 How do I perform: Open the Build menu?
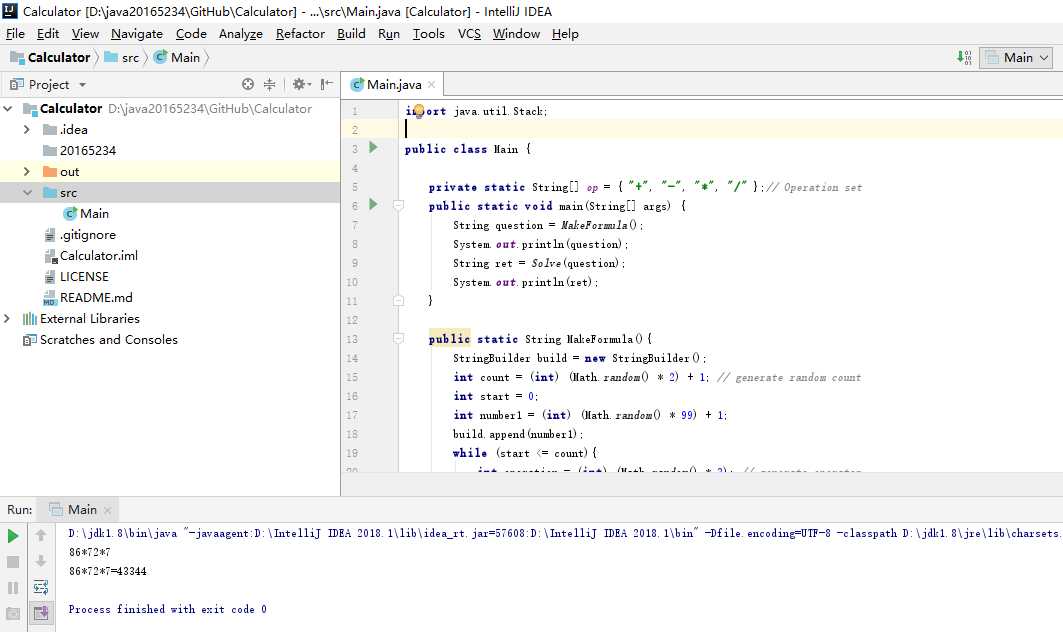[x=351, y=34]
